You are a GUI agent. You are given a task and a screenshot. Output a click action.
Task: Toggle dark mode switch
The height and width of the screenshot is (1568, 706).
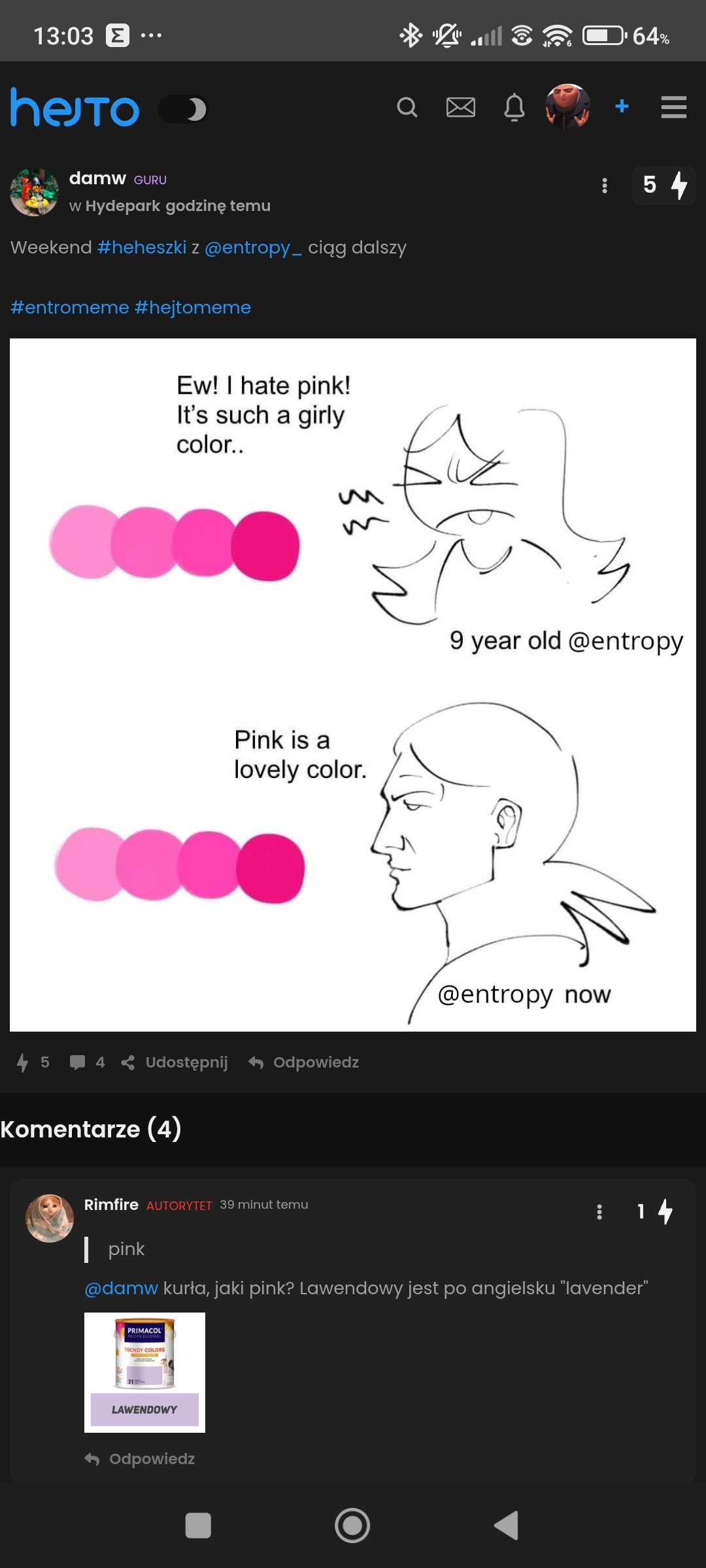[x=183, y=109]
